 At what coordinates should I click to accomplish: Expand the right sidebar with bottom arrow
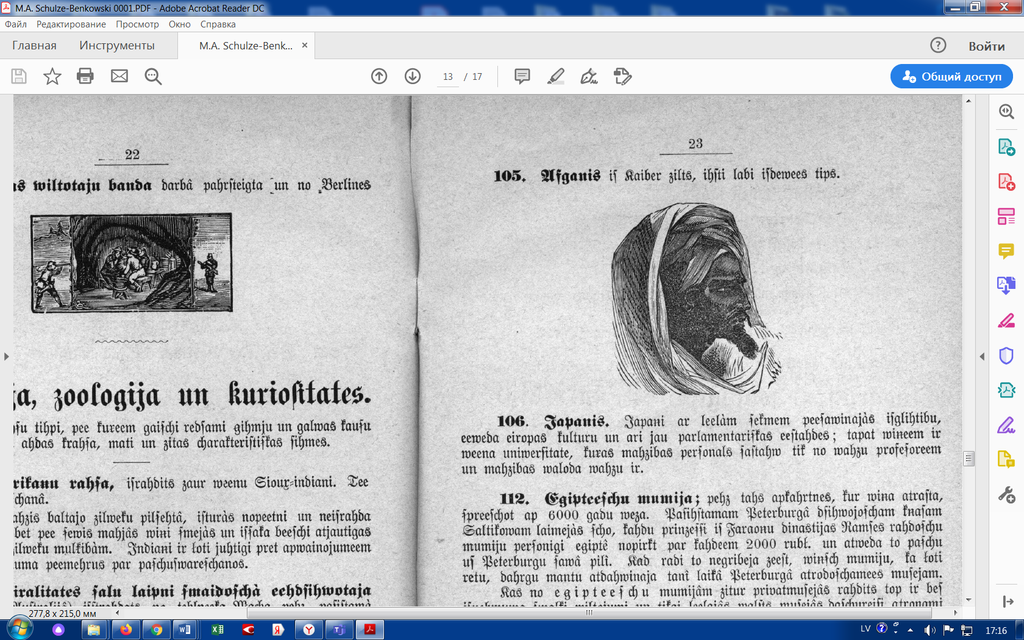1006,601
